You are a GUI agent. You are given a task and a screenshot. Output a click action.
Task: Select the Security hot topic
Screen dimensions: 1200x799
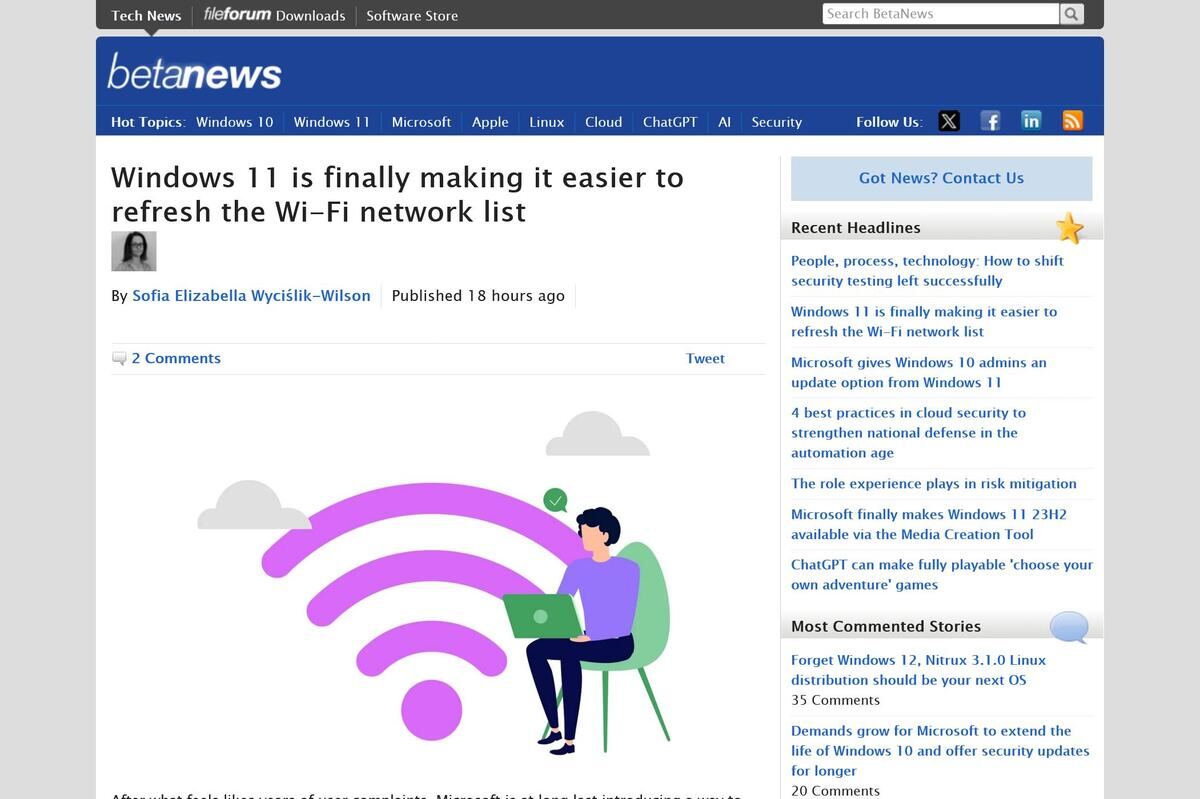click(777, 122)
